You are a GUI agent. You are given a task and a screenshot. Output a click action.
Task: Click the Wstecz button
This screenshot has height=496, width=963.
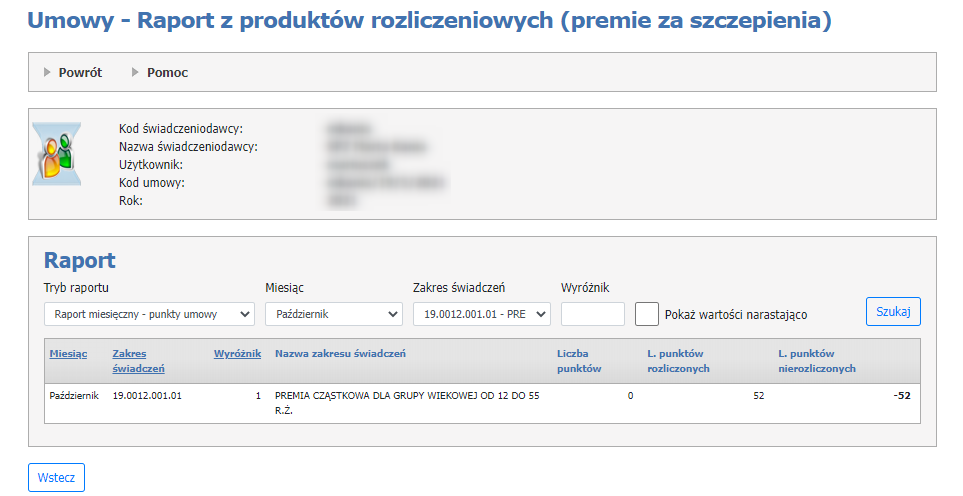[56, 477]
